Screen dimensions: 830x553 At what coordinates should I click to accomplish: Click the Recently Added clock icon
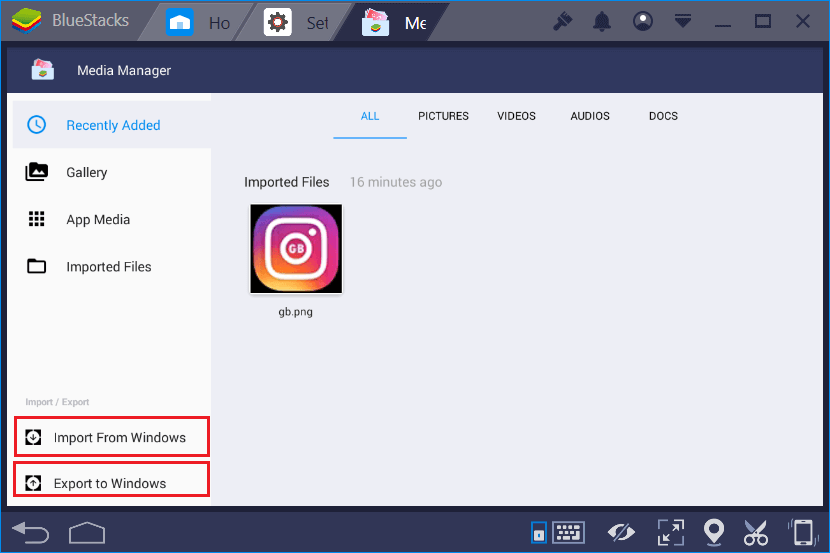click(37, 125)
